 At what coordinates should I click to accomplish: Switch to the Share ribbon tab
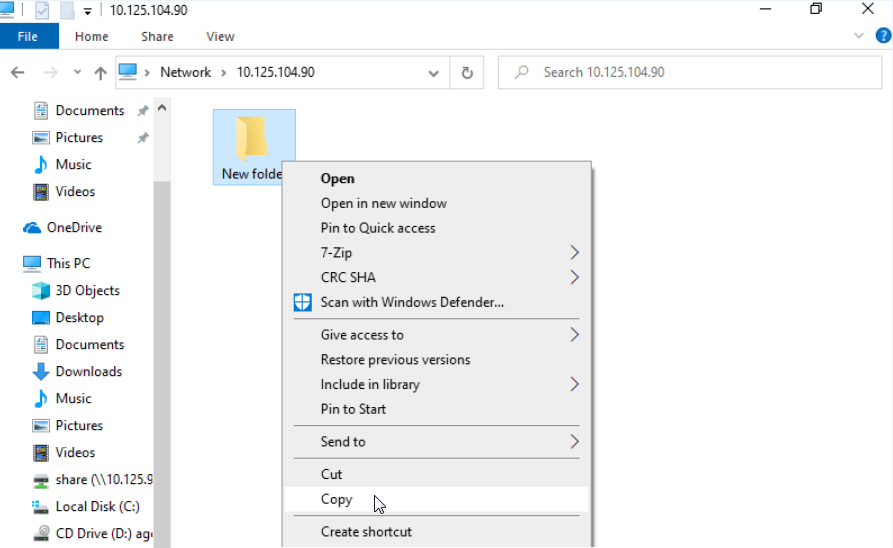[157, 36]
